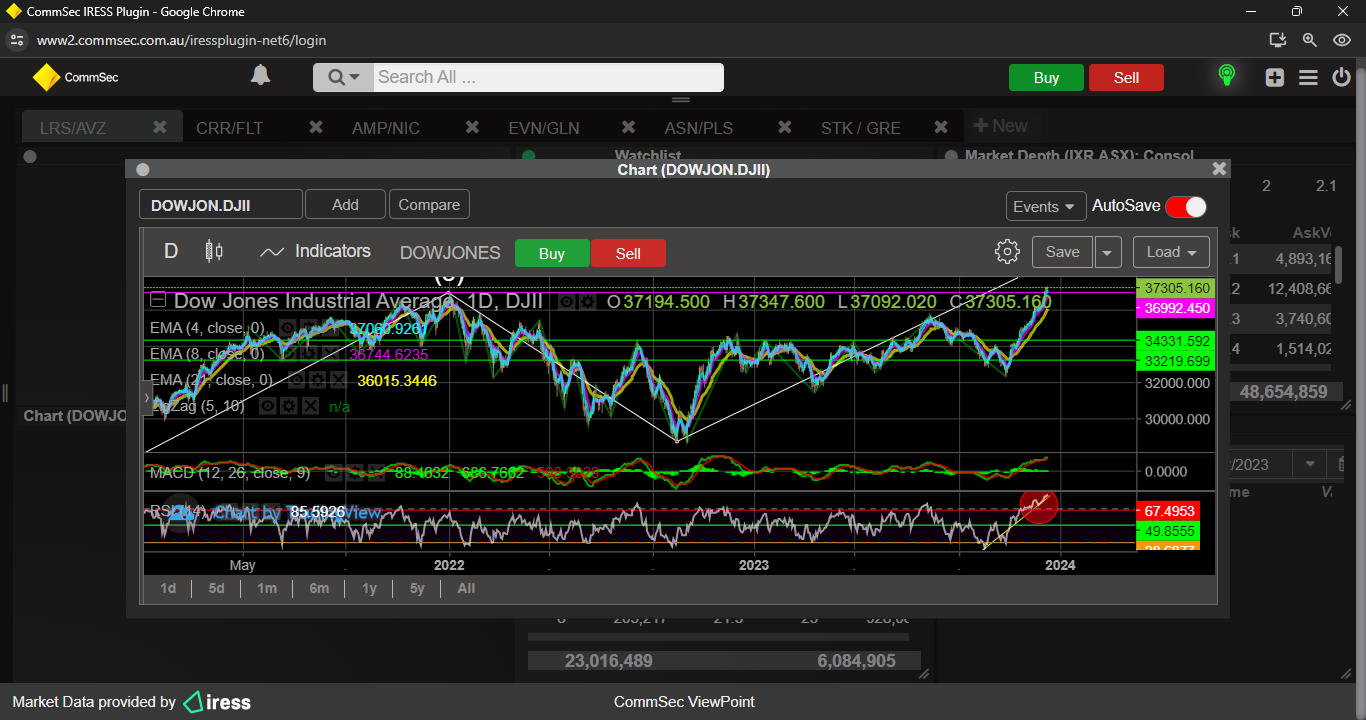Screen dimensions: 1366x720
Task: Open the Indicators menu
Action: tap(315, 251)
